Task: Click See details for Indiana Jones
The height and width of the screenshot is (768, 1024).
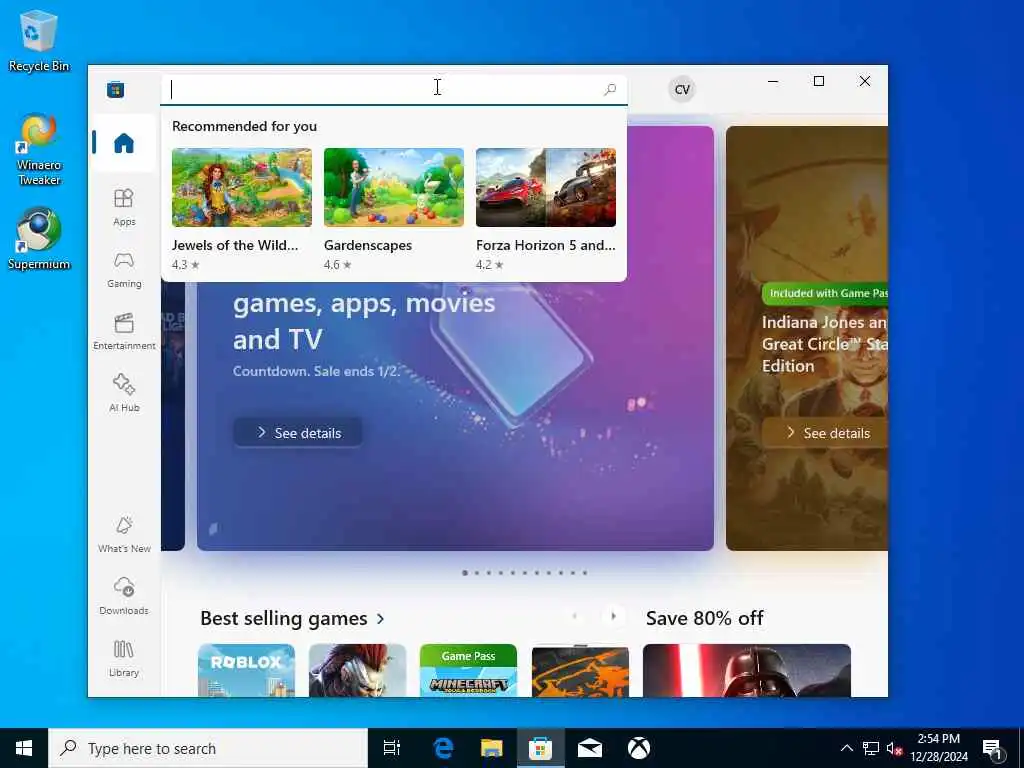Action: point(825,432)
